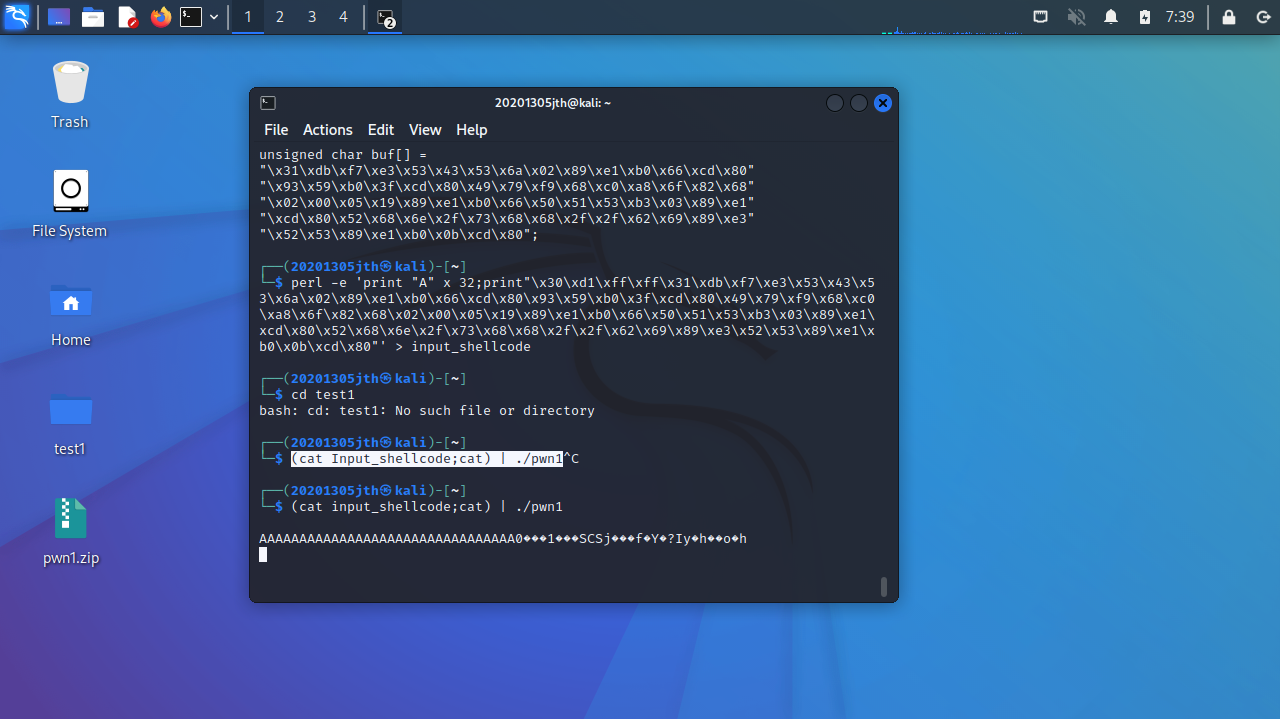Click the highlighted '(cat Input_shellcode;cat) | ./pwn1' text
This screenshot has width=1280, height=719.
tap(427, 459)
